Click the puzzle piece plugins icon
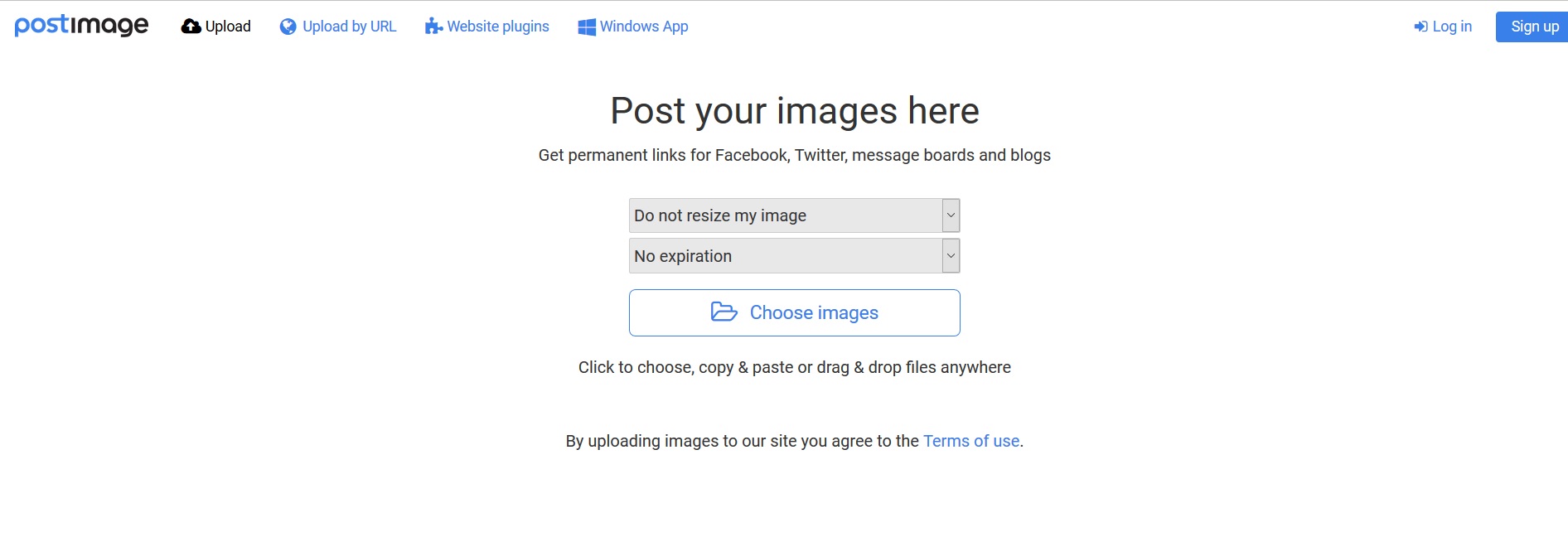 pos(433,27)
